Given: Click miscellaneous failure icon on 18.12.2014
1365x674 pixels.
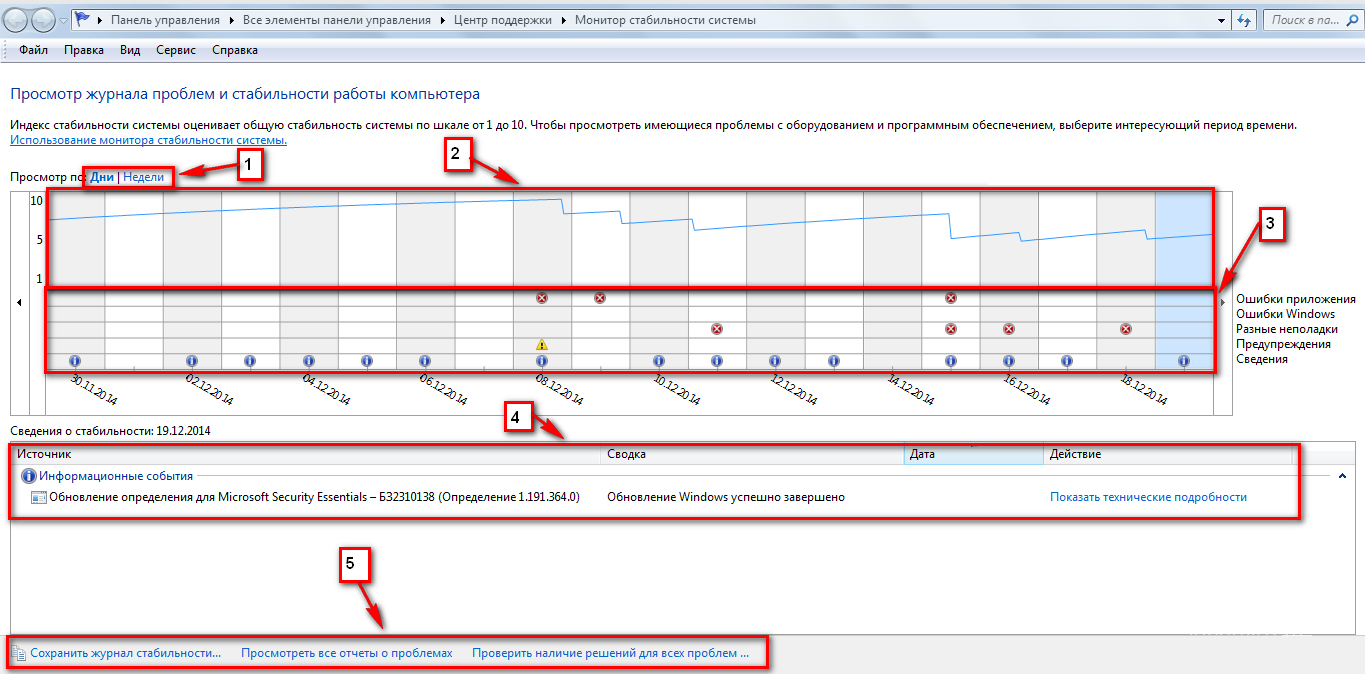Looking at the screenshot, I should coord(1126,329).
